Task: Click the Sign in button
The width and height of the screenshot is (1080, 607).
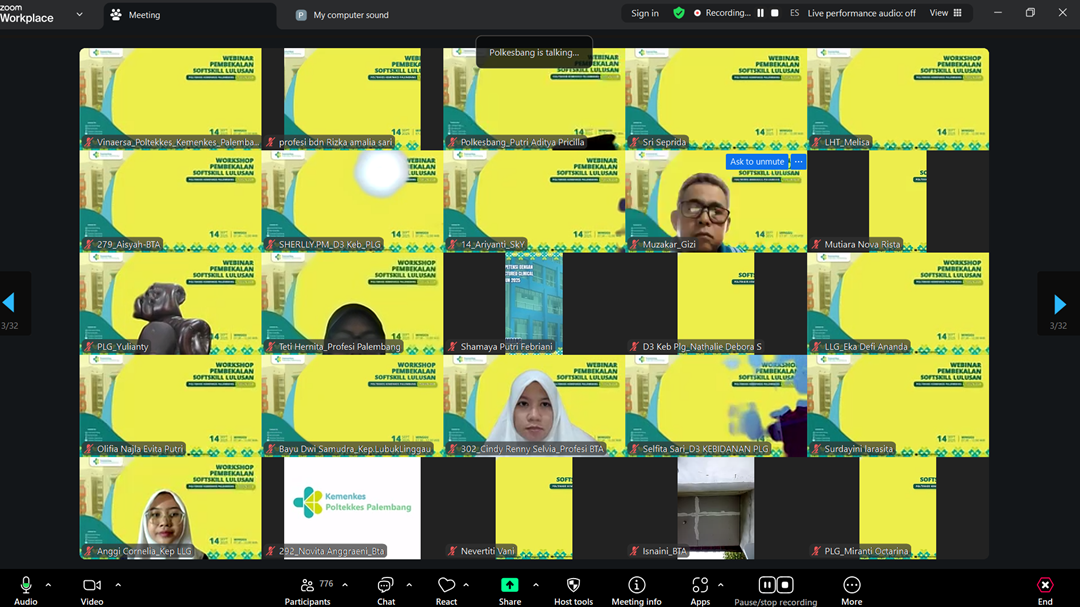Action: pyautogui.click(x=645, y=13)
